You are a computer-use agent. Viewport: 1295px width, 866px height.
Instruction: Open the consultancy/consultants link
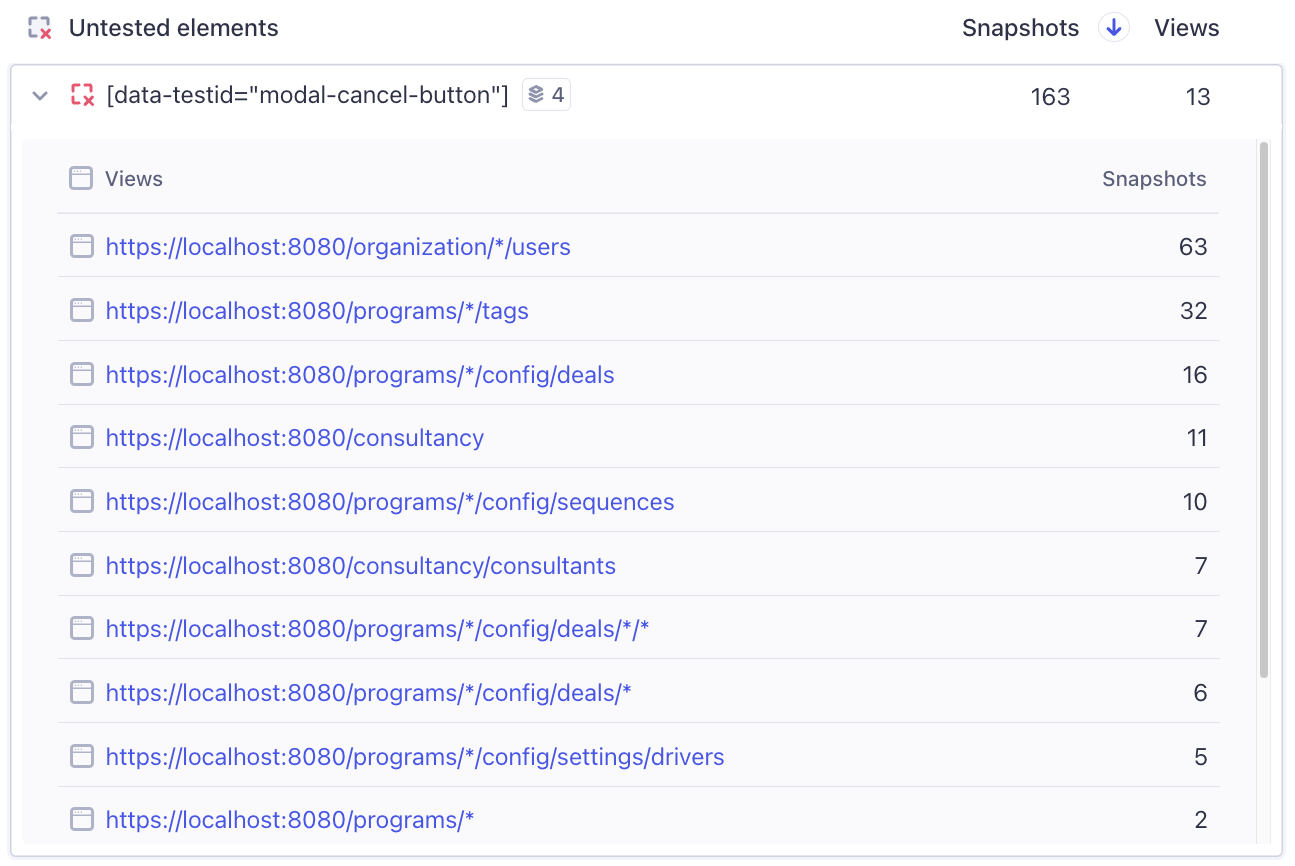[360, 565]
